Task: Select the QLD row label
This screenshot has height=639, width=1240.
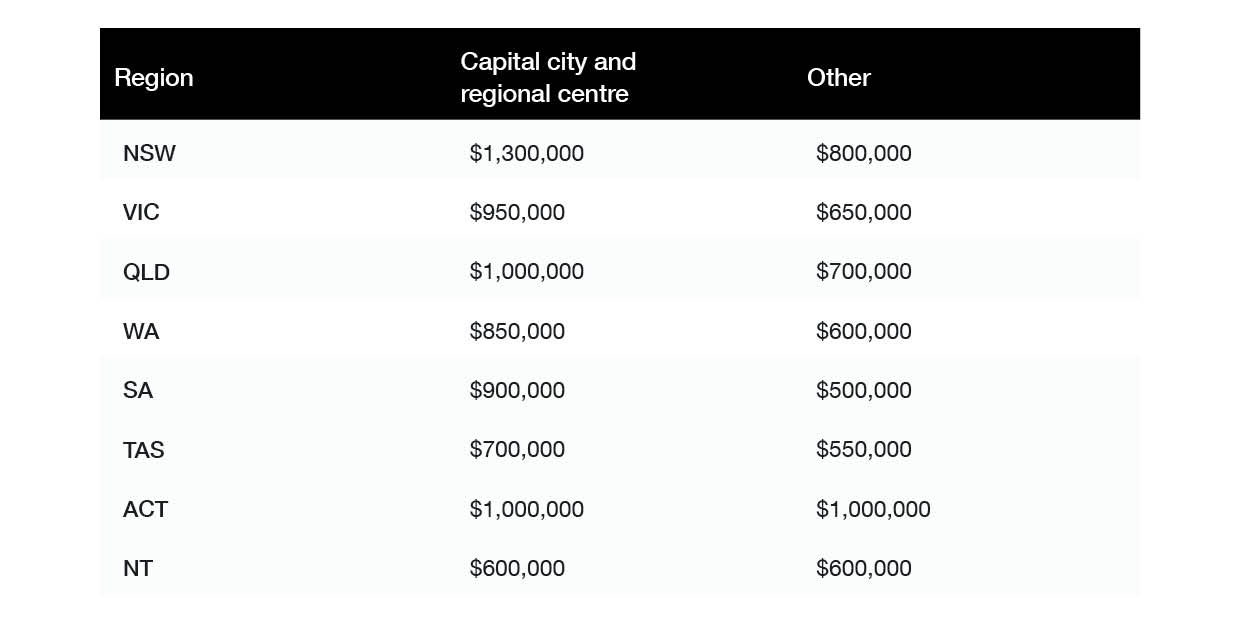Action: pyautogui.click(x=146, y=272)
